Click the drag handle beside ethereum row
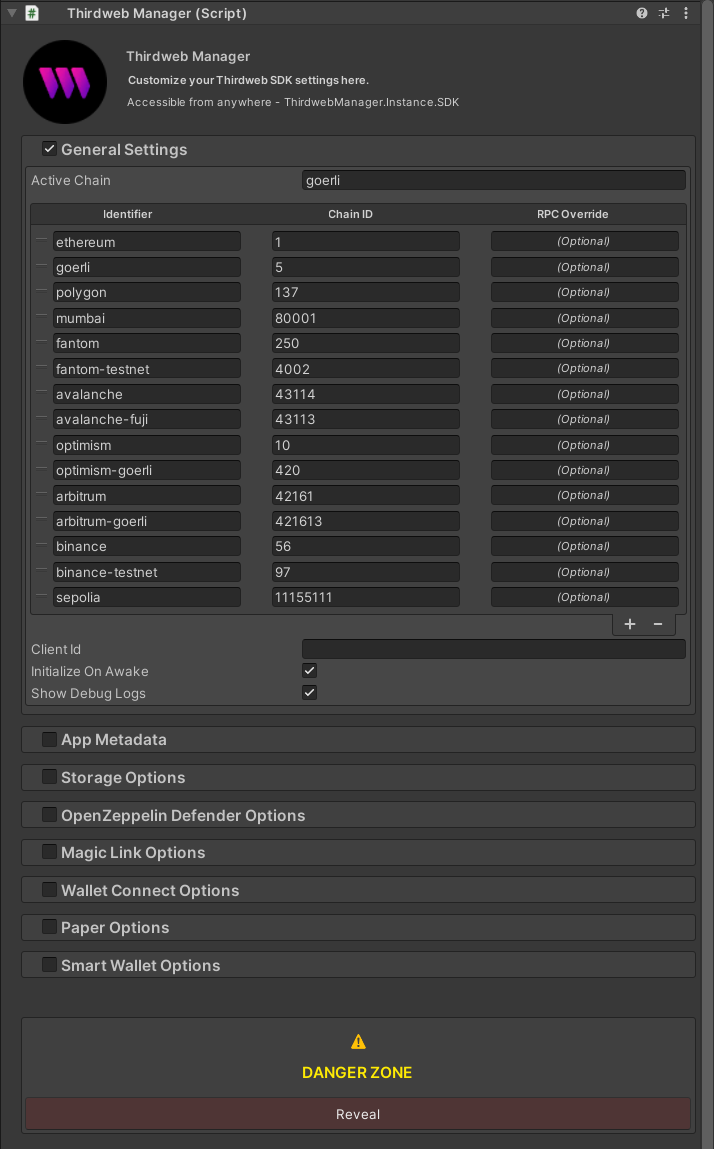 [x=41, y=241]
